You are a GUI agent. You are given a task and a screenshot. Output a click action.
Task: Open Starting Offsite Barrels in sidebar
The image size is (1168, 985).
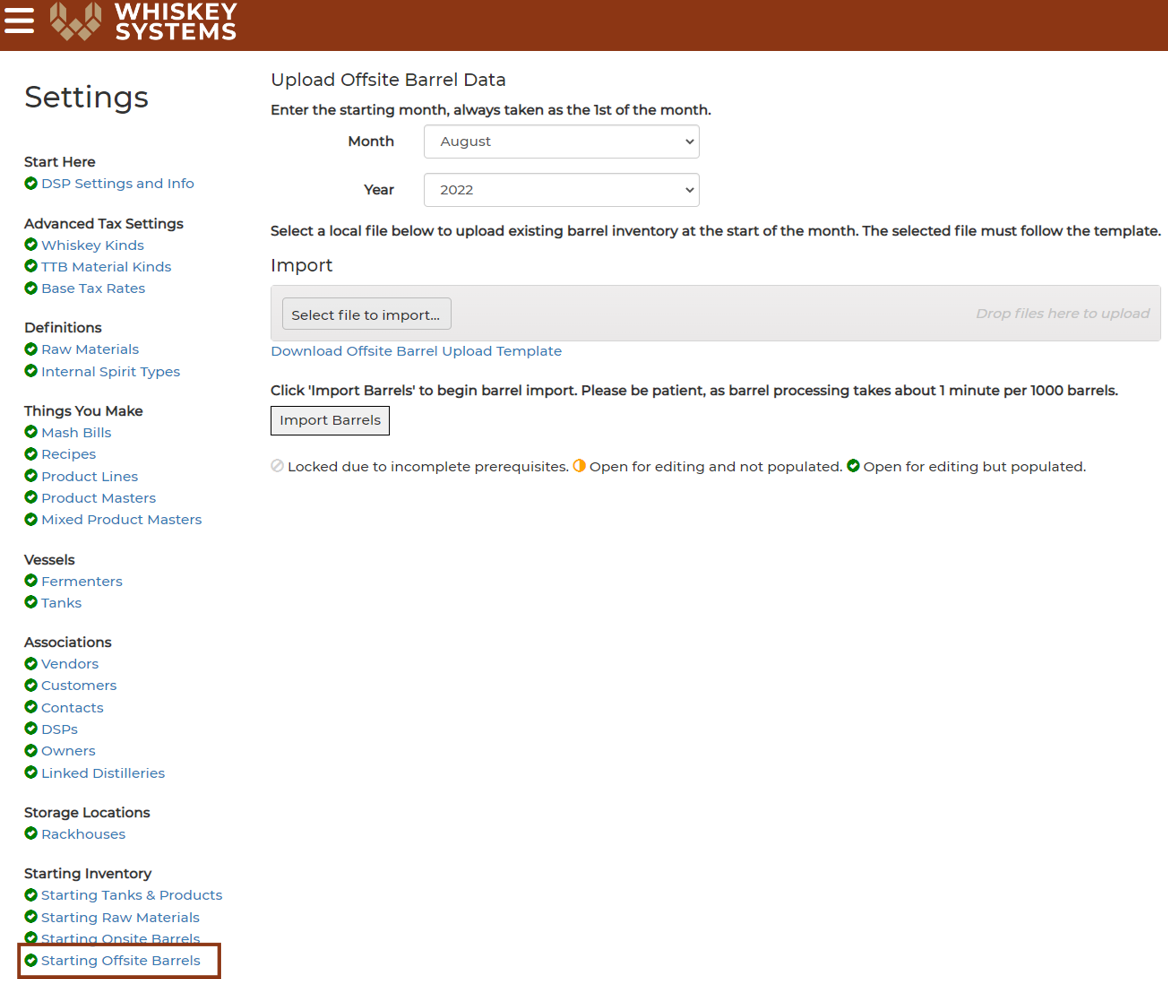[x=121, y=960]
